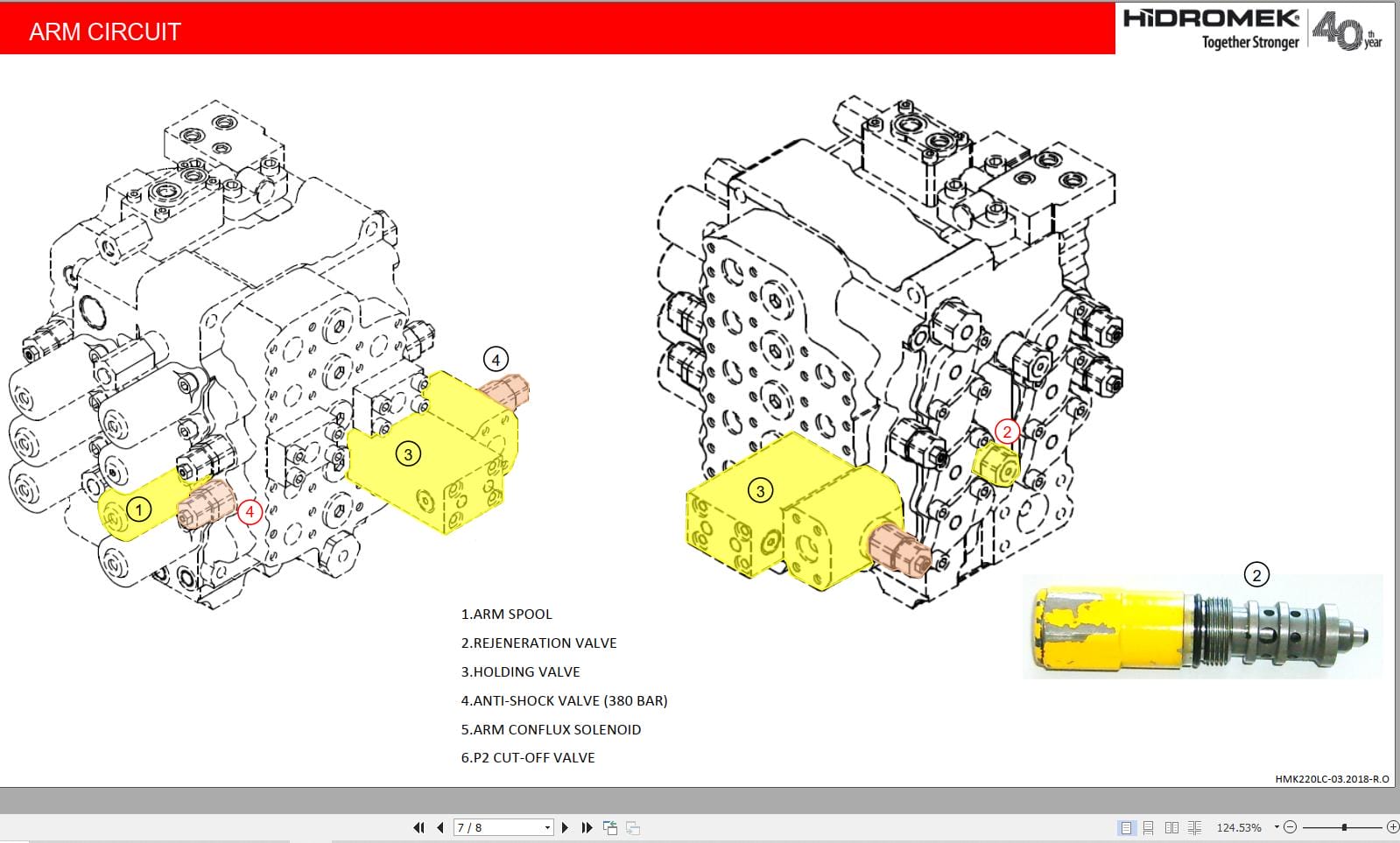Image resolution: width=1400 pixels, height=843 pixels.
Task: Switch to continuous facing view
Action: pos(1194,827)
